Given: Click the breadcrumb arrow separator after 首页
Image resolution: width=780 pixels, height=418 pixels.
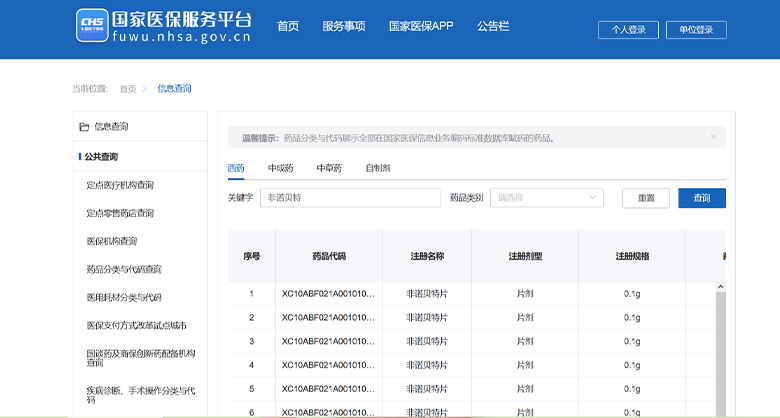Looking at the screenshot, I should click(145, 89).
